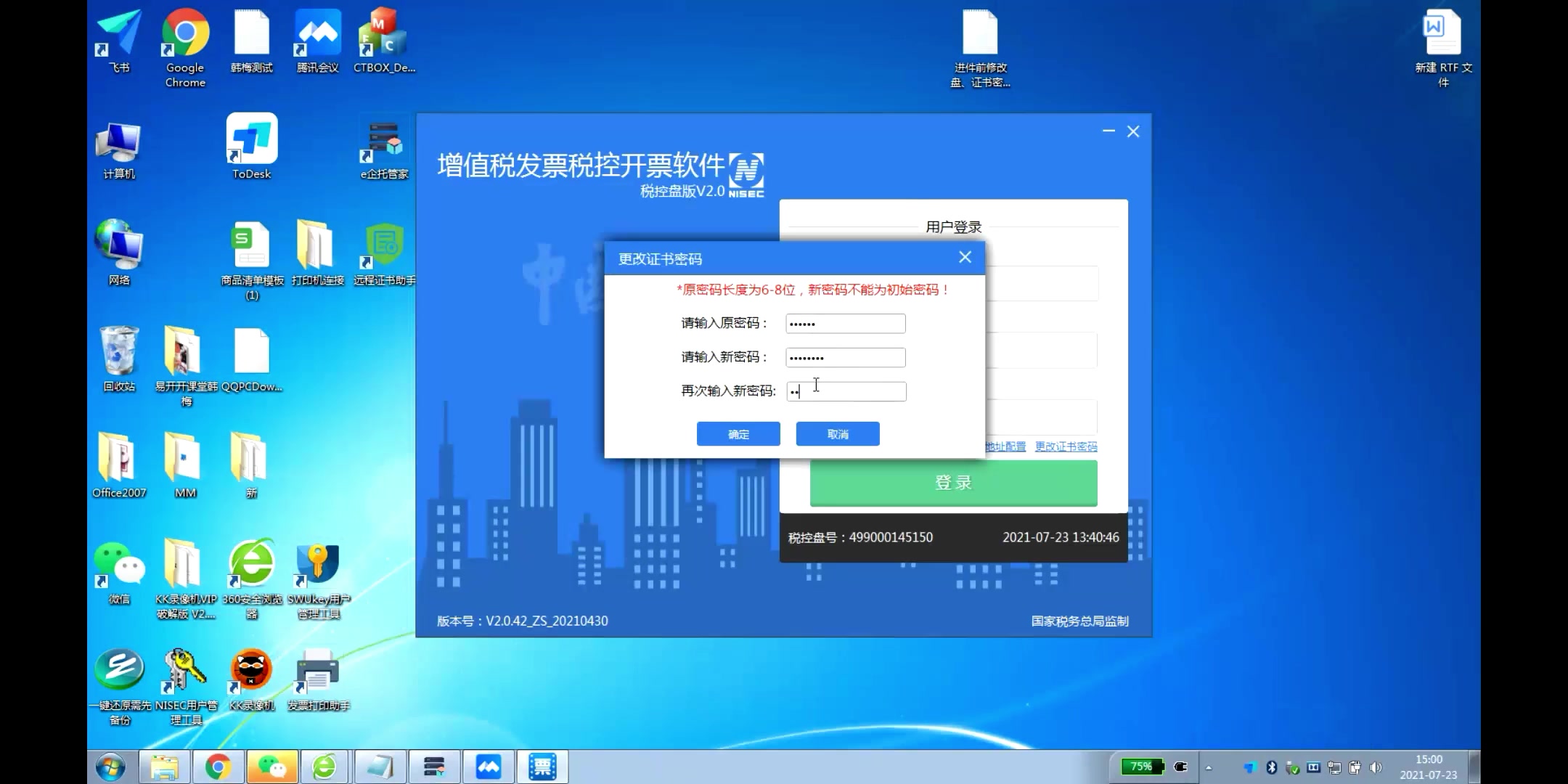Launch 发票打印助手 from the desktop
This screenshot has width=1568, height=784.
click(x=318, y=679)
